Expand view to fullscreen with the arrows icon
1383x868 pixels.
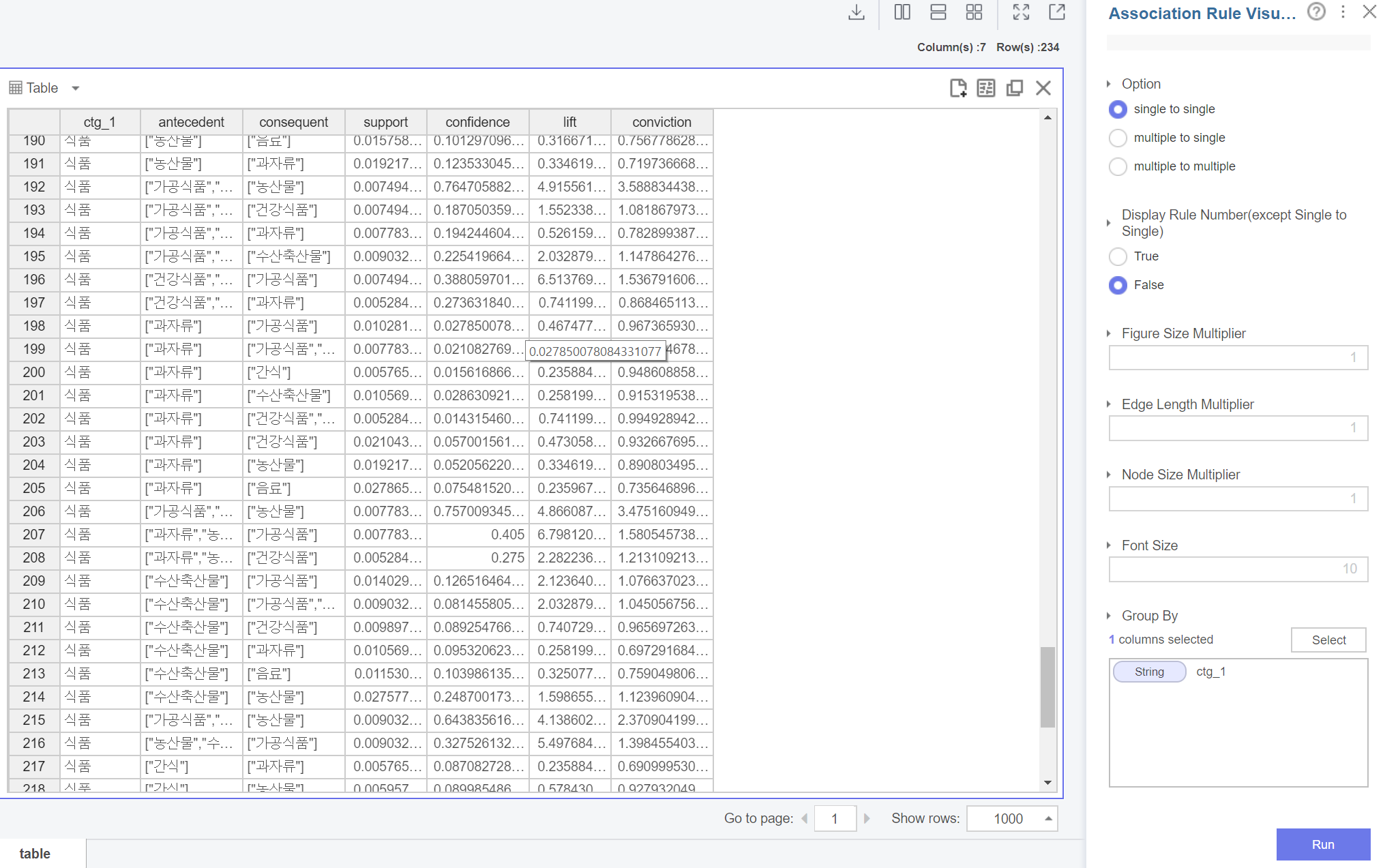point(1020,12)
